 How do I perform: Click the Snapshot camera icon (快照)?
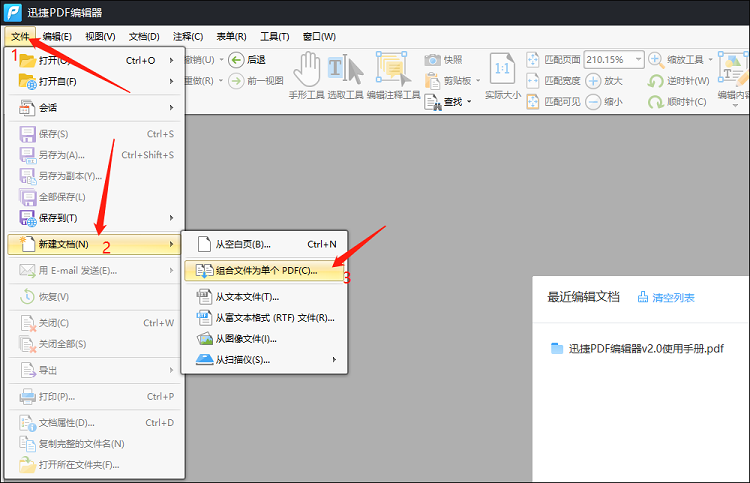tap(432, 60)
